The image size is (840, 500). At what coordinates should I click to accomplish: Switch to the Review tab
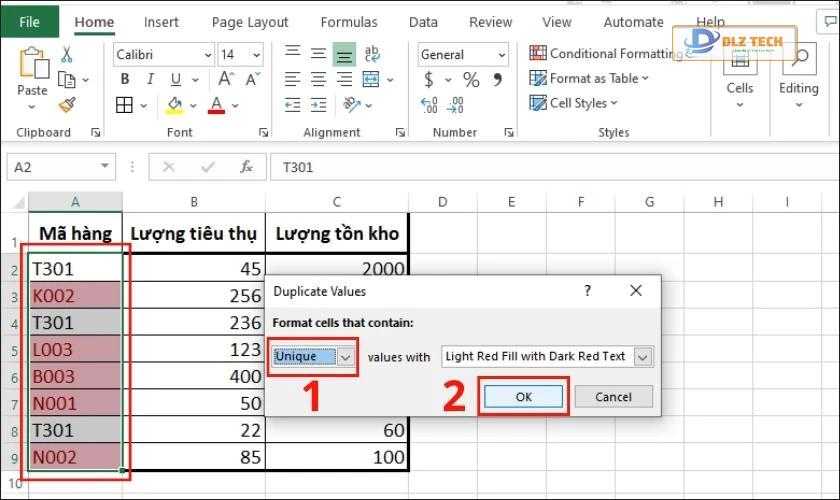(x=490, y=22)
